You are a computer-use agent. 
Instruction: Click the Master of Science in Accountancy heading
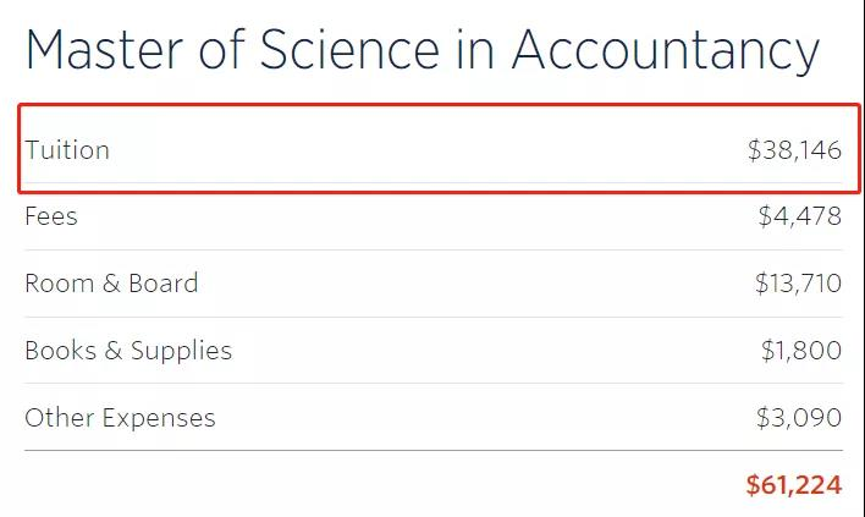(x=423, y=51)
